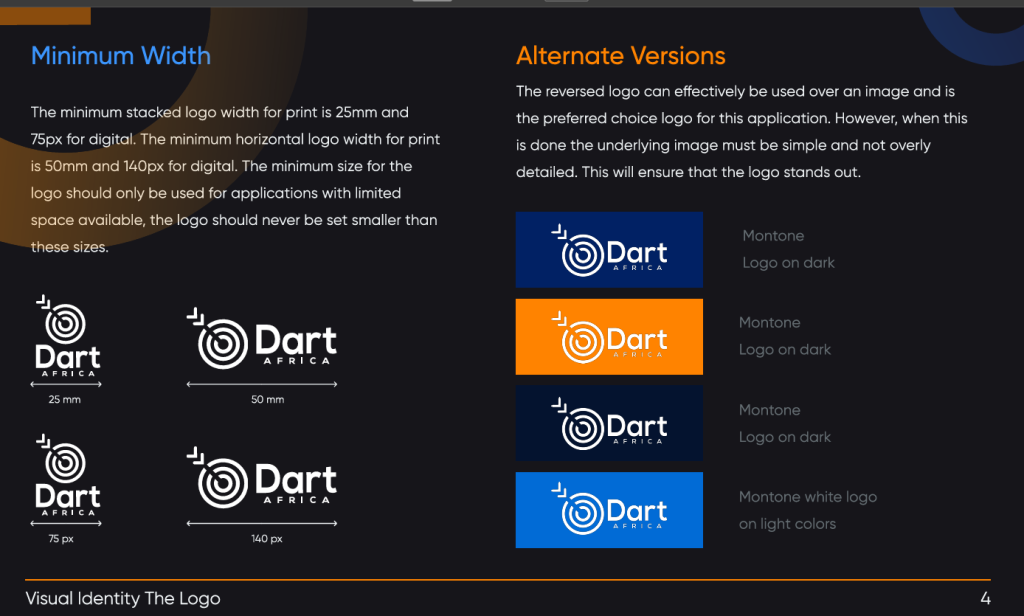Click the caption beside the orange swatch
The image size is (1024, 616).
pos(784,336)
